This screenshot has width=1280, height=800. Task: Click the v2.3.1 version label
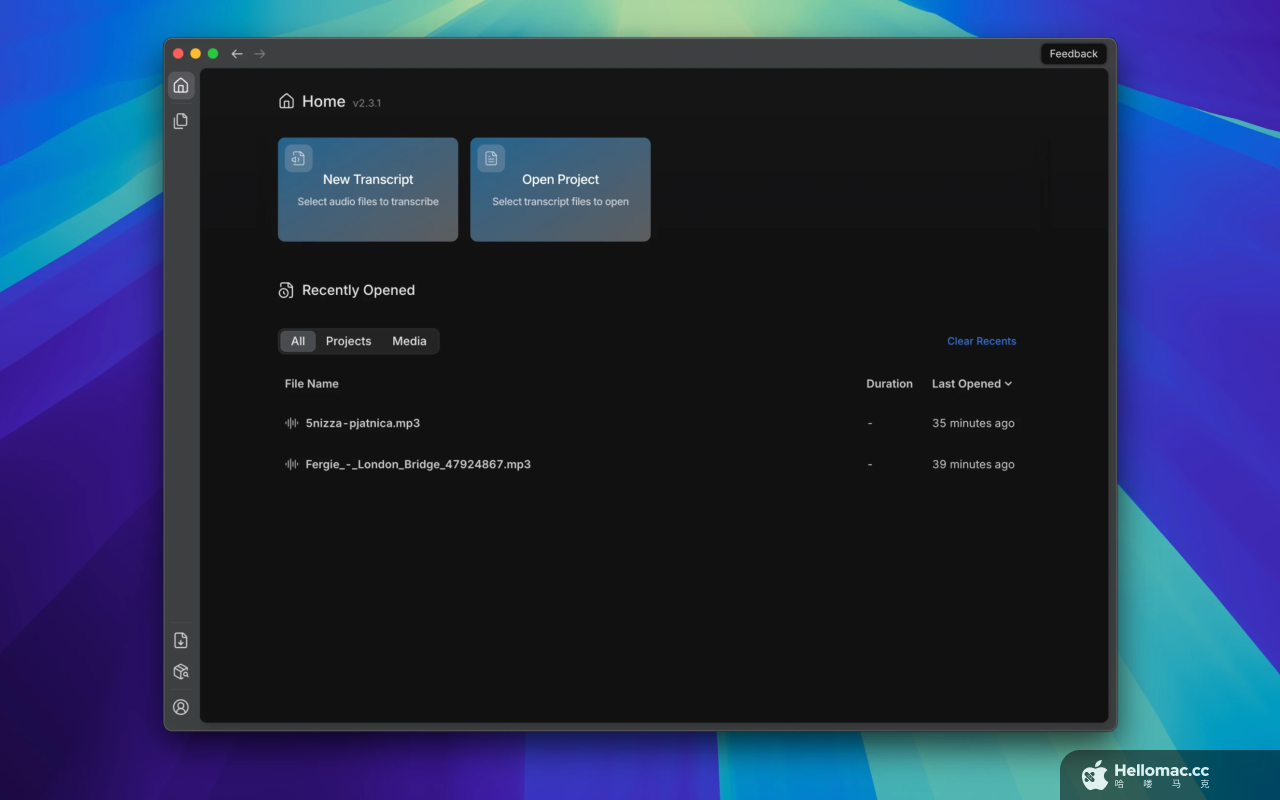367,103
